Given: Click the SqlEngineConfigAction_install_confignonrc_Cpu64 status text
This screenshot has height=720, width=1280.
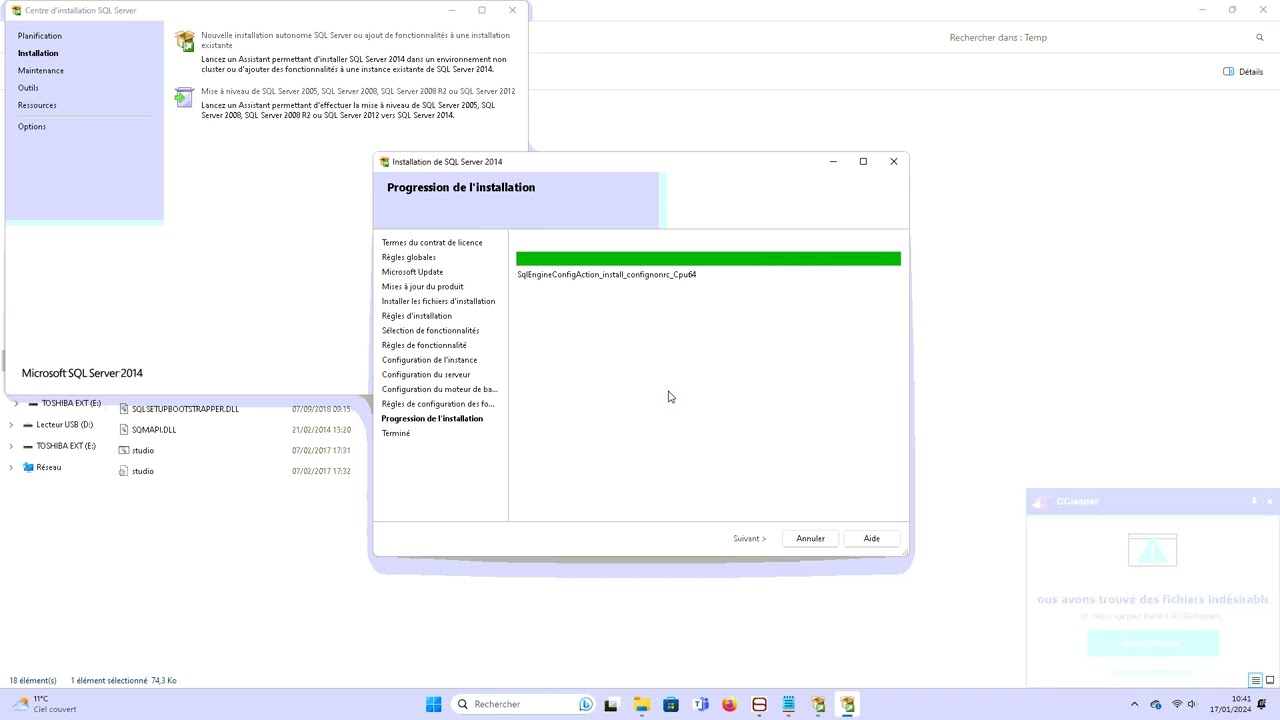Looking at the screenshot, I should pyautogui.click(x=607, y=275).
